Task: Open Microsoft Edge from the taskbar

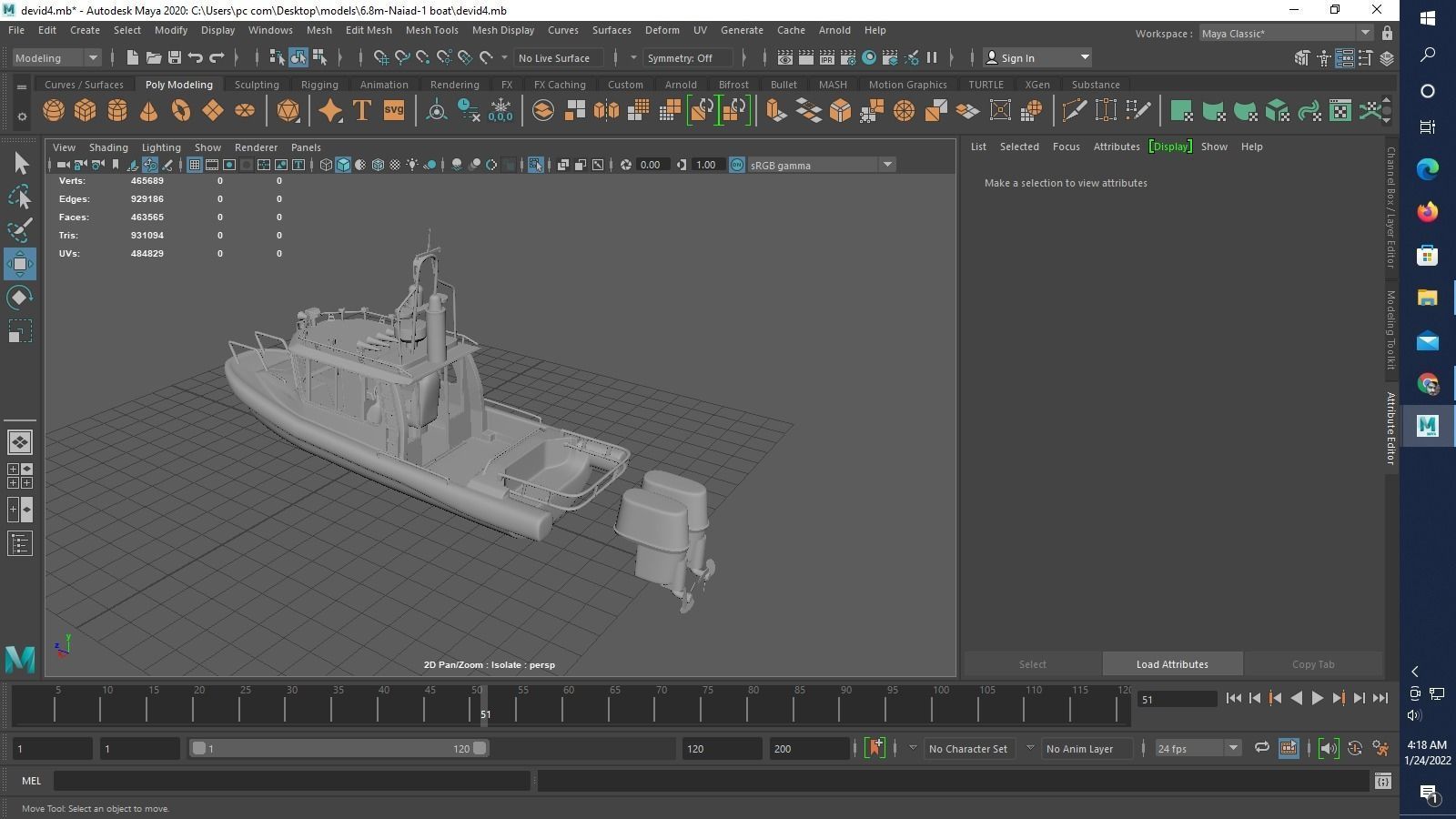Action: coord(1427,168)
